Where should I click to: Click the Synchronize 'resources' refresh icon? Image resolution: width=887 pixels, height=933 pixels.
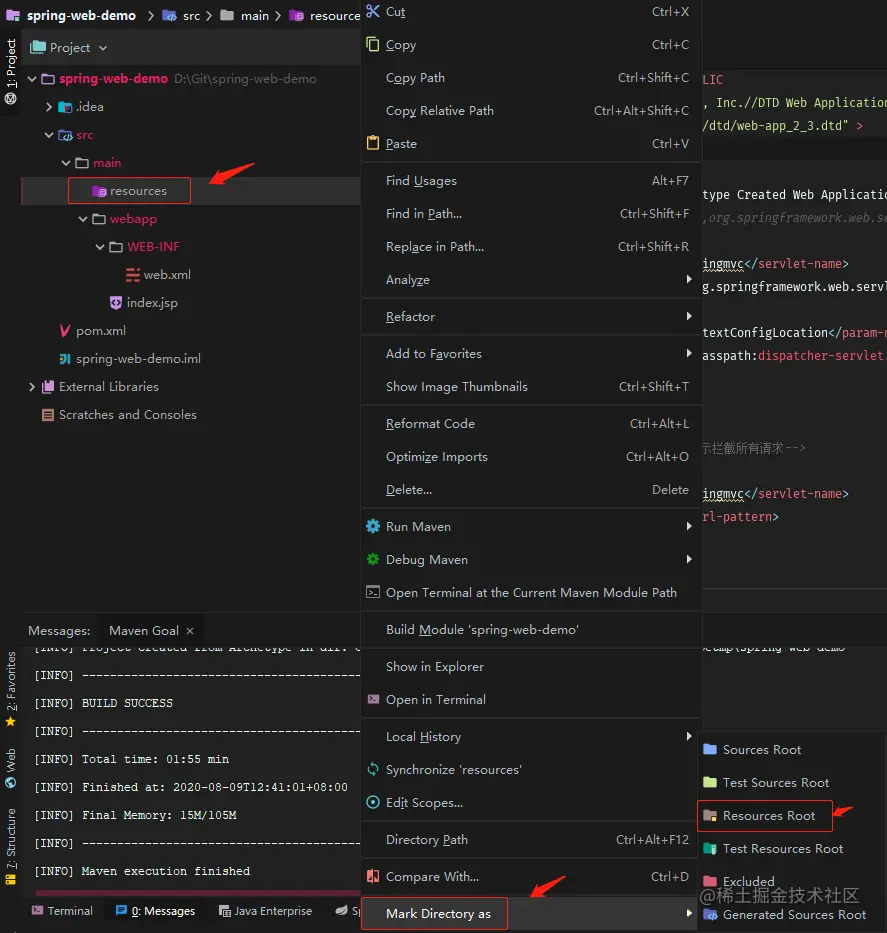tap(373, 769)
